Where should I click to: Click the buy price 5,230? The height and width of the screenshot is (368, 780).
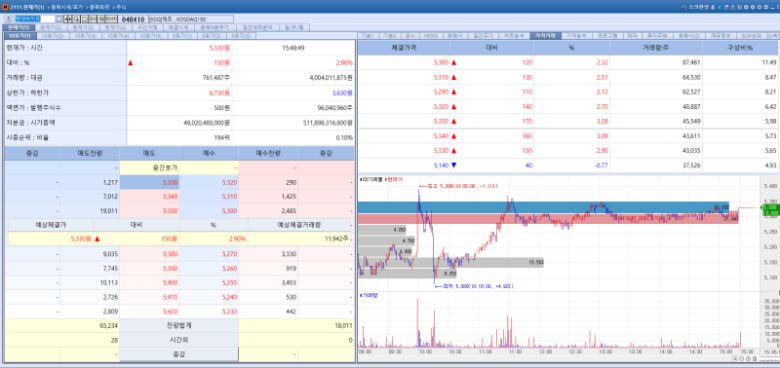(x=209, y=311)
